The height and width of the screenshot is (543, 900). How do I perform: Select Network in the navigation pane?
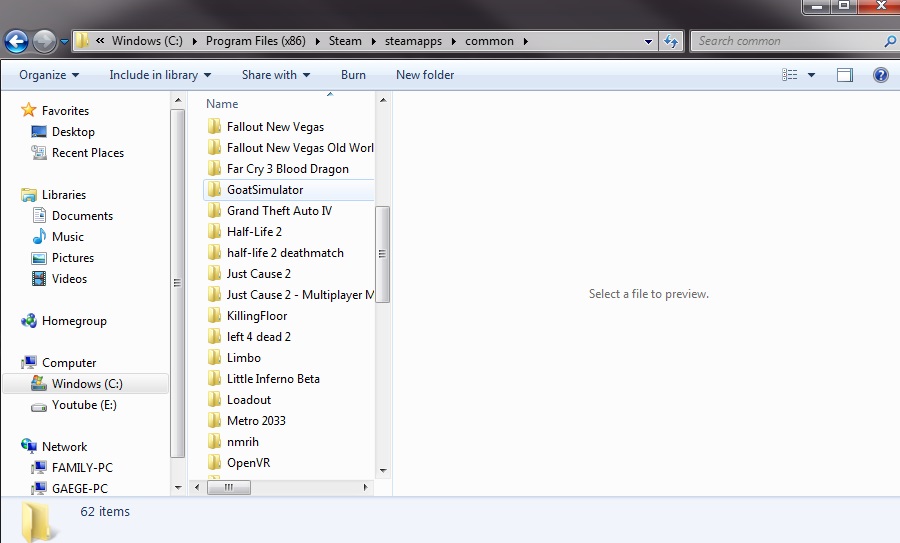click(x=64, y=447)
